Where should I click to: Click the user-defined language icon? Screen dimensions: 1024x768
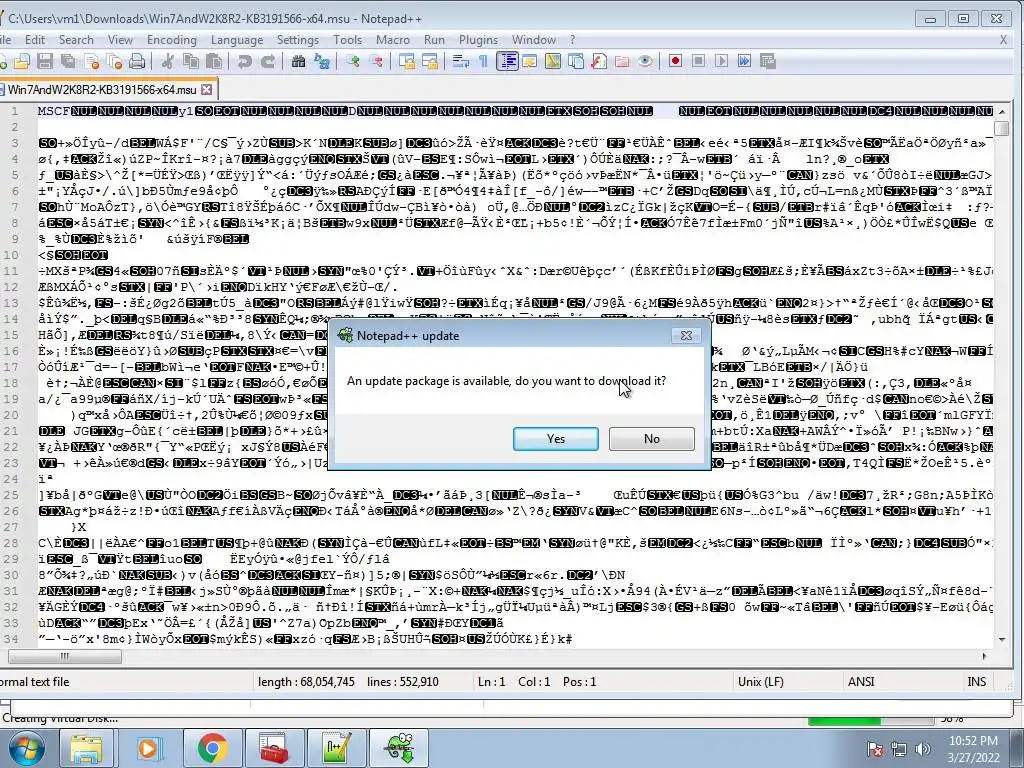(530, 61)
